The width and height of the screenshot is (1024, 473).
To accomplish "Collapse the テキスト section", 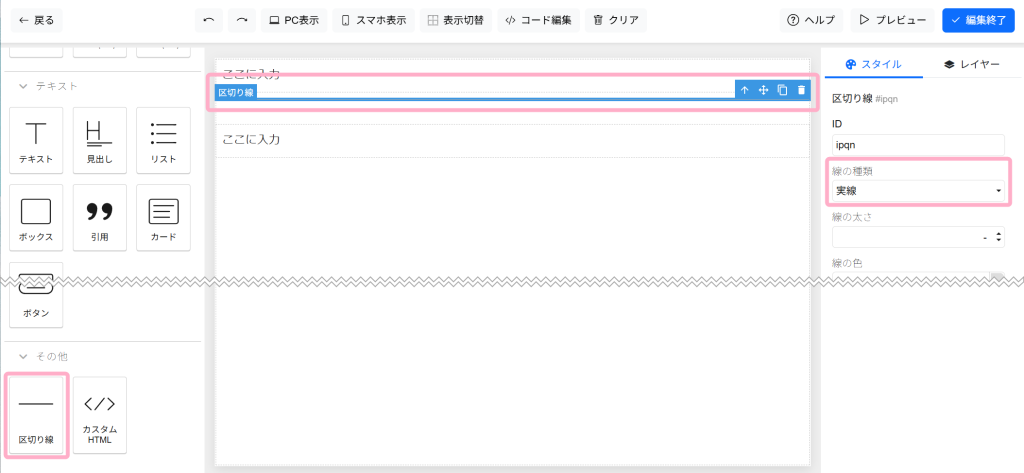I will [x=24, y=86].
